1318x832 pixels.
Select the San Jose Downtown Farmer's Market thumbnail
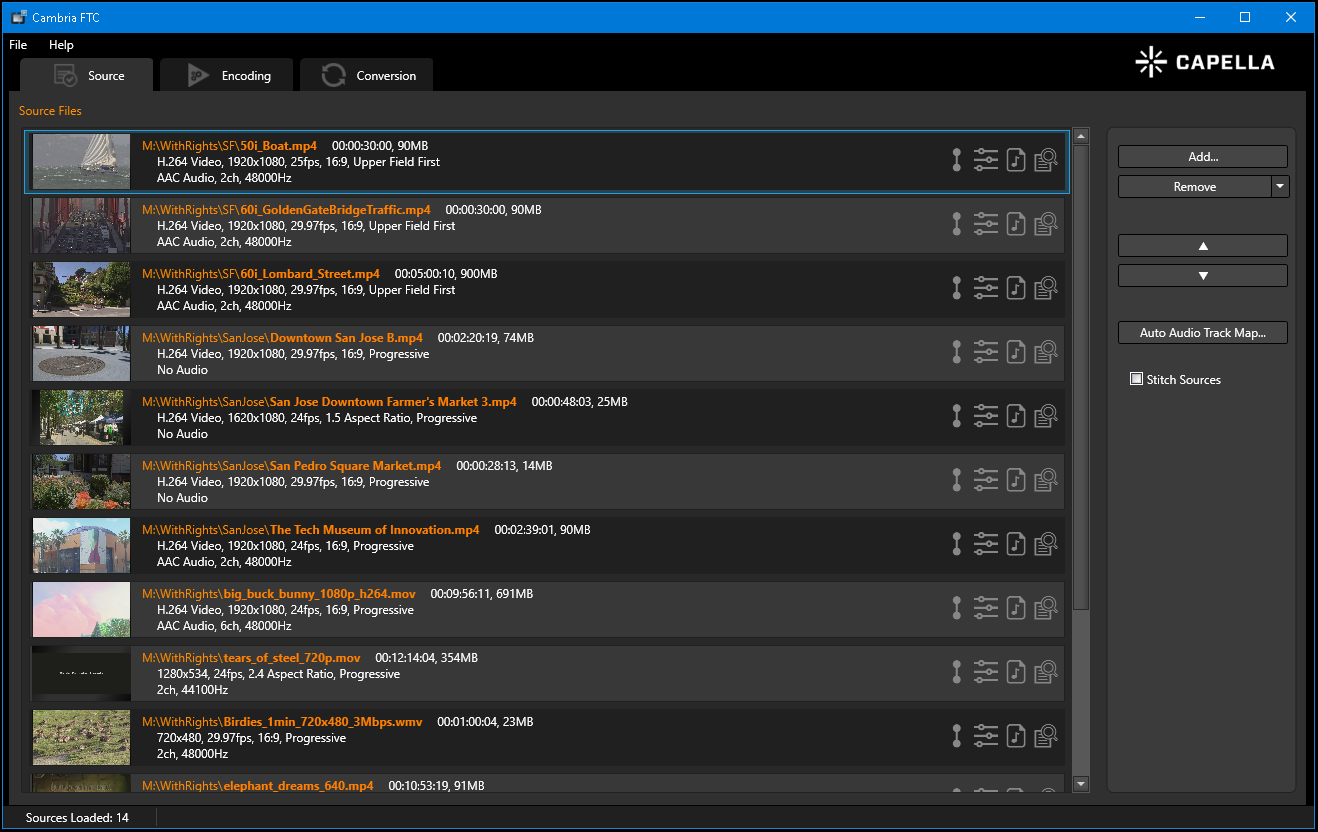81,417
